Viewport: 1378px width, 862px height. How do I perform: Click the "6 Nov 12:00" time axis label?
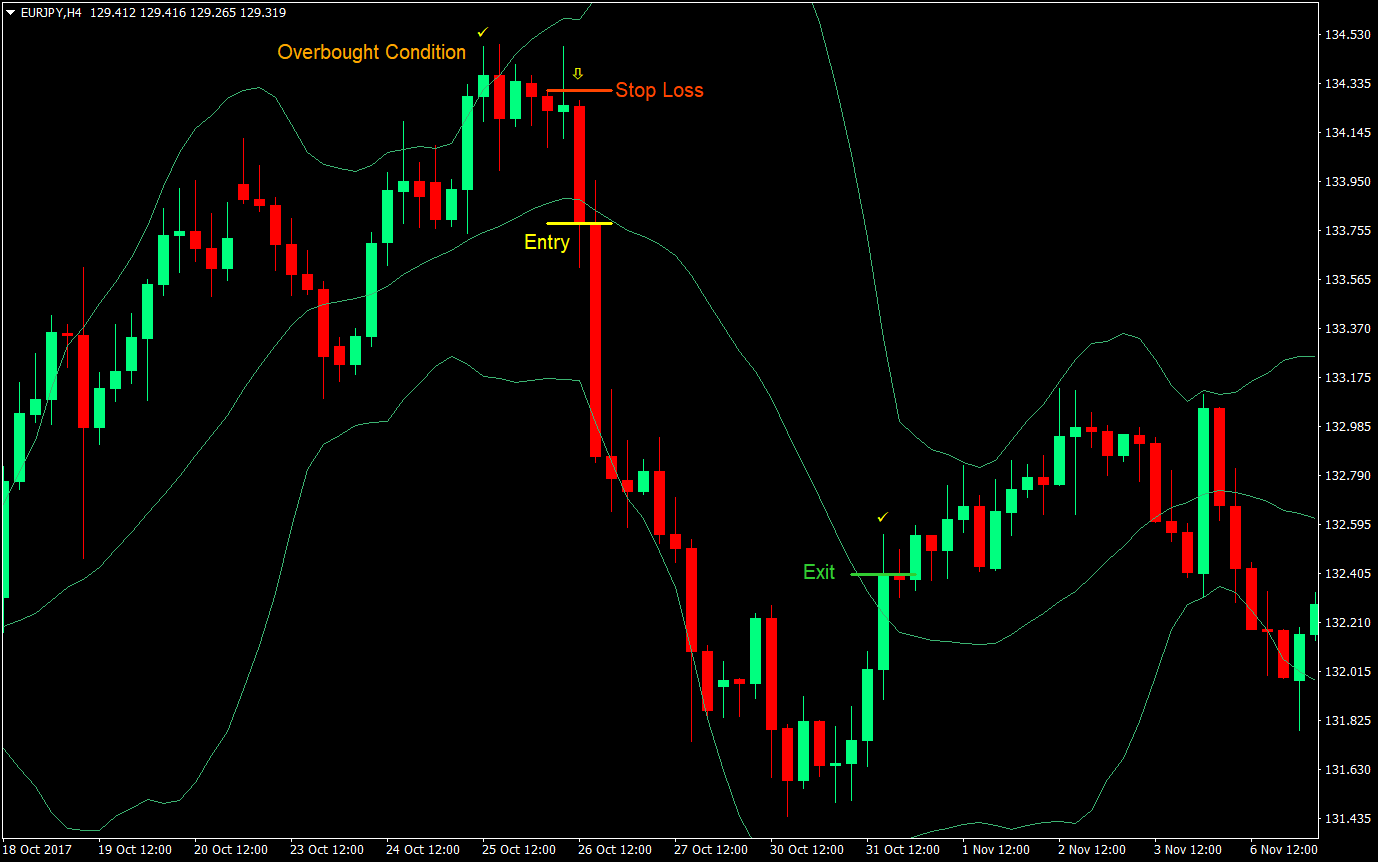pyautogui.click(x=1284, y=850)
